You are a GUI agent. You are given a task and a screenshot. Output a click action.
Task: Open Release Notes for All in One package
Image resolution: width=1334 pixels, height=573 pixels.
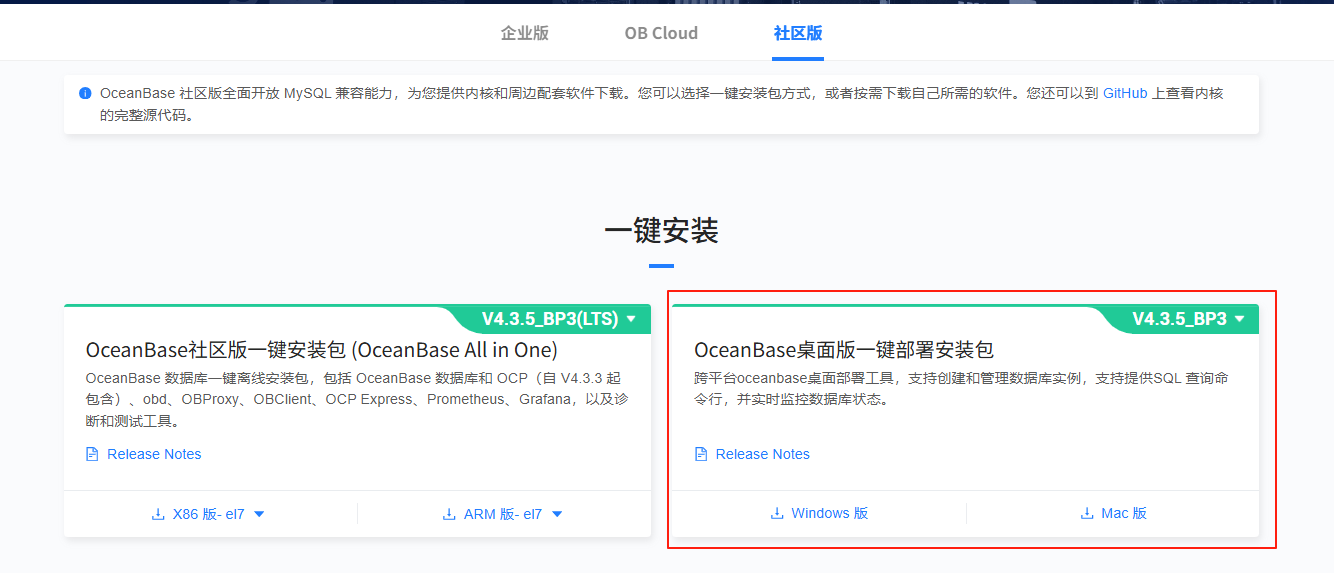tap(154, 454)
